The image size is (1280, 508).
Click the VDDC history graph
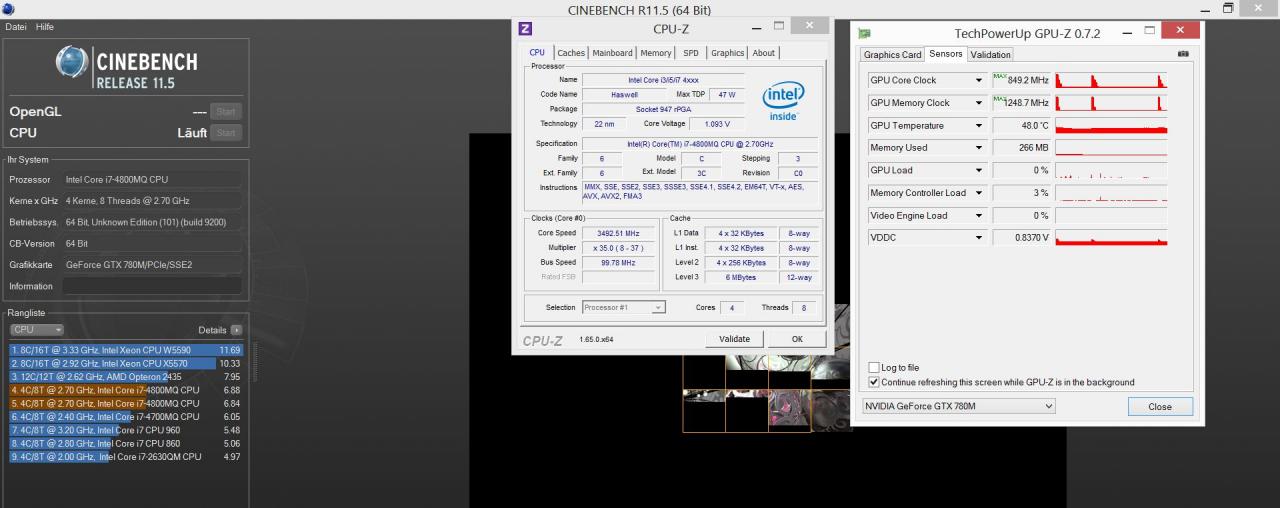pyautogui.click(x=1111, y=238)
